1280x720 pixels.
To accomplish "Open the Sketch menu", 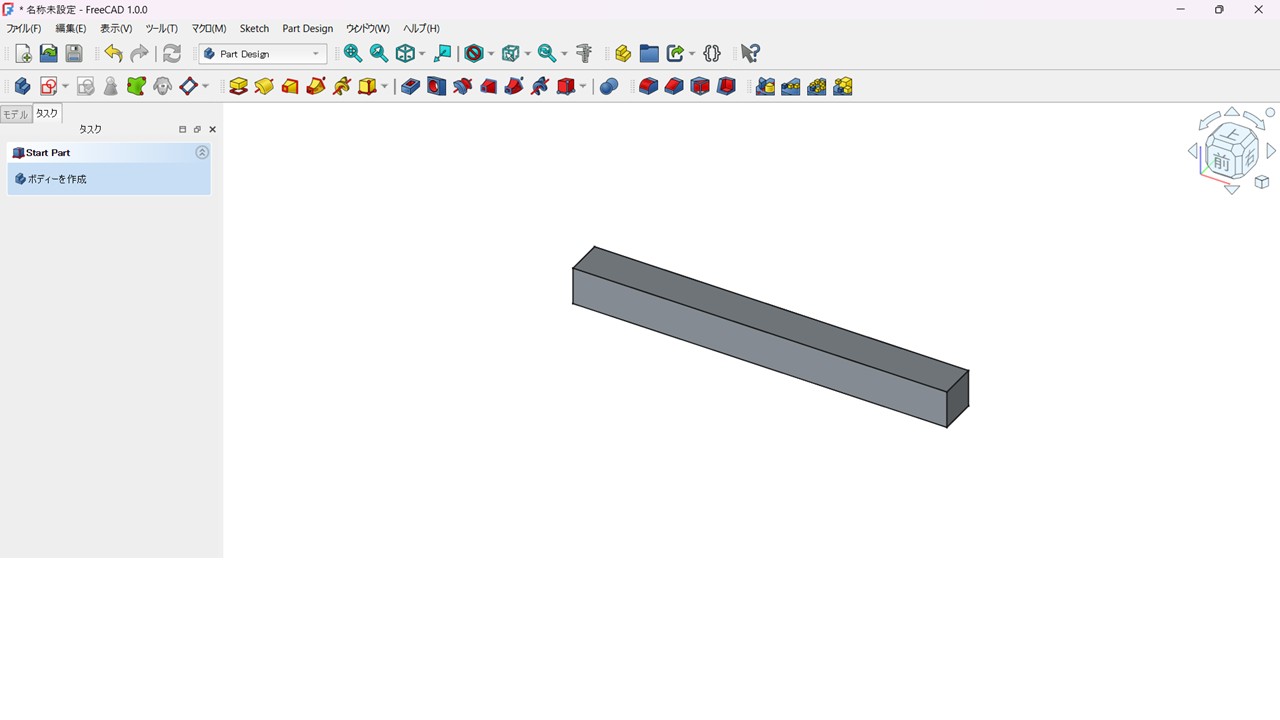I will tap(254, 28).
